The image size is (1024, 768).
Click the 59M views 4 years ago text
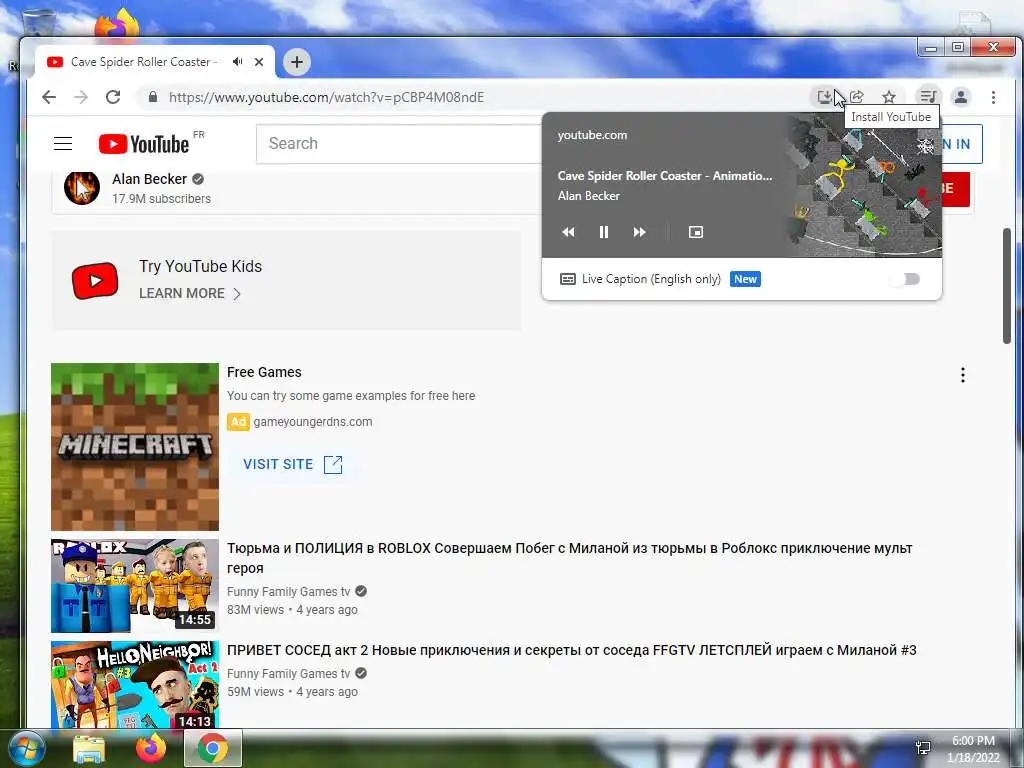click(x=292, y=692)
